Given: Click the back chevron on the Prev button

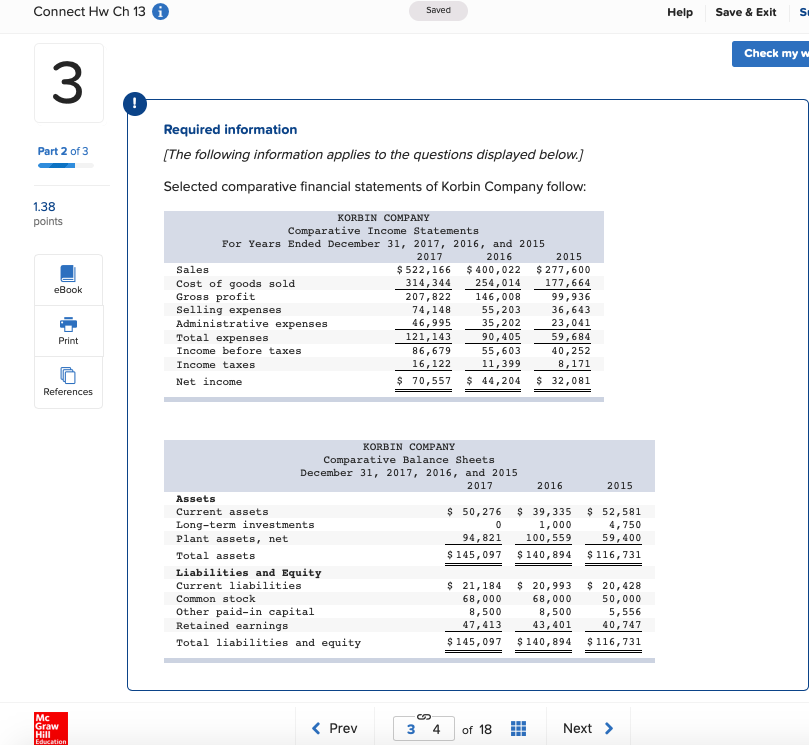Looking at the screenshot, I should point(318,728).
